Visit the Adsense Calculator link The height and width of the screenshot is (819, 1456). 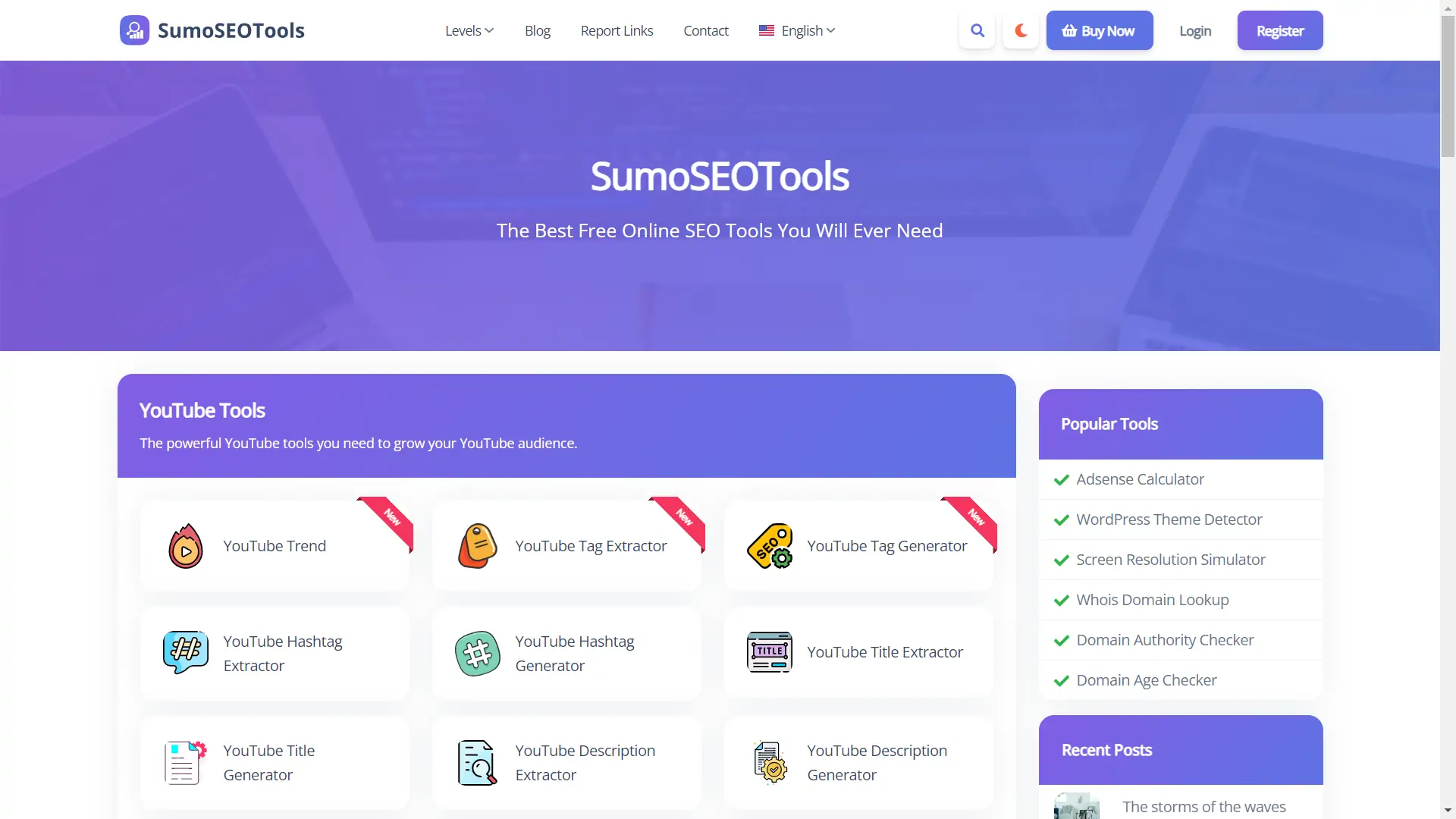pyautogui.click(x=1140, y=479)
